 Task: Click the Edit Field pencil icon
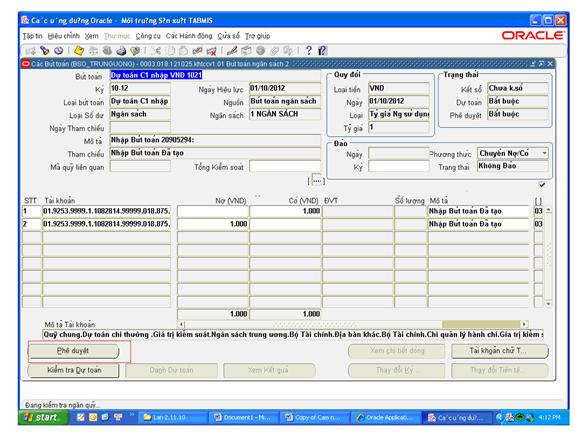coord(232,51)
